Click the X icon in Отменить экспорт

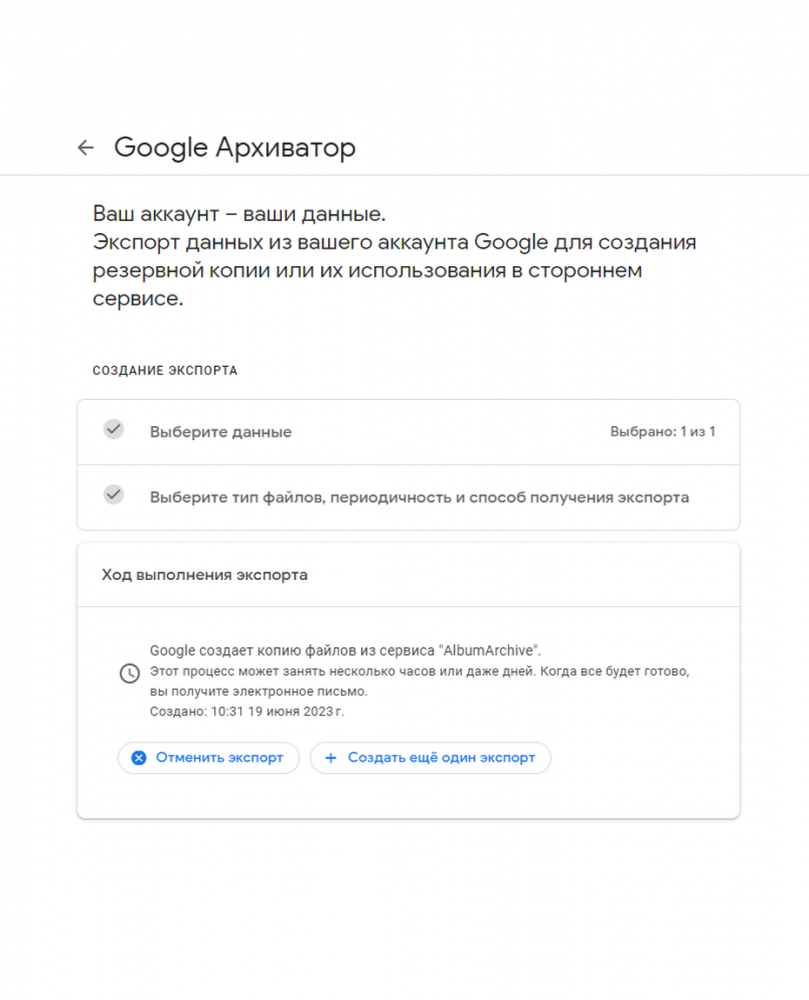tap(139, 758)
